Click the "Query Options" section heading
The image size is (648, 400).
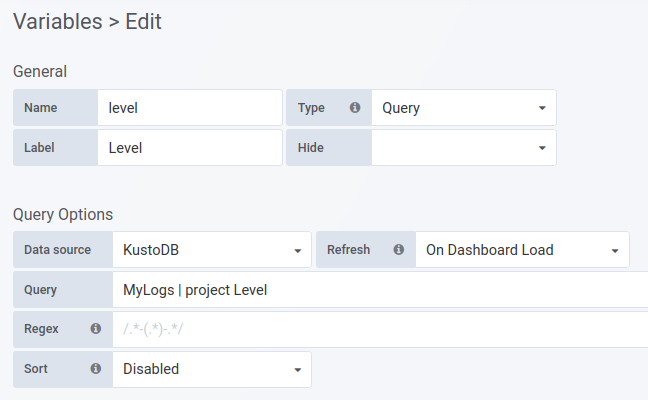point(63,214)
